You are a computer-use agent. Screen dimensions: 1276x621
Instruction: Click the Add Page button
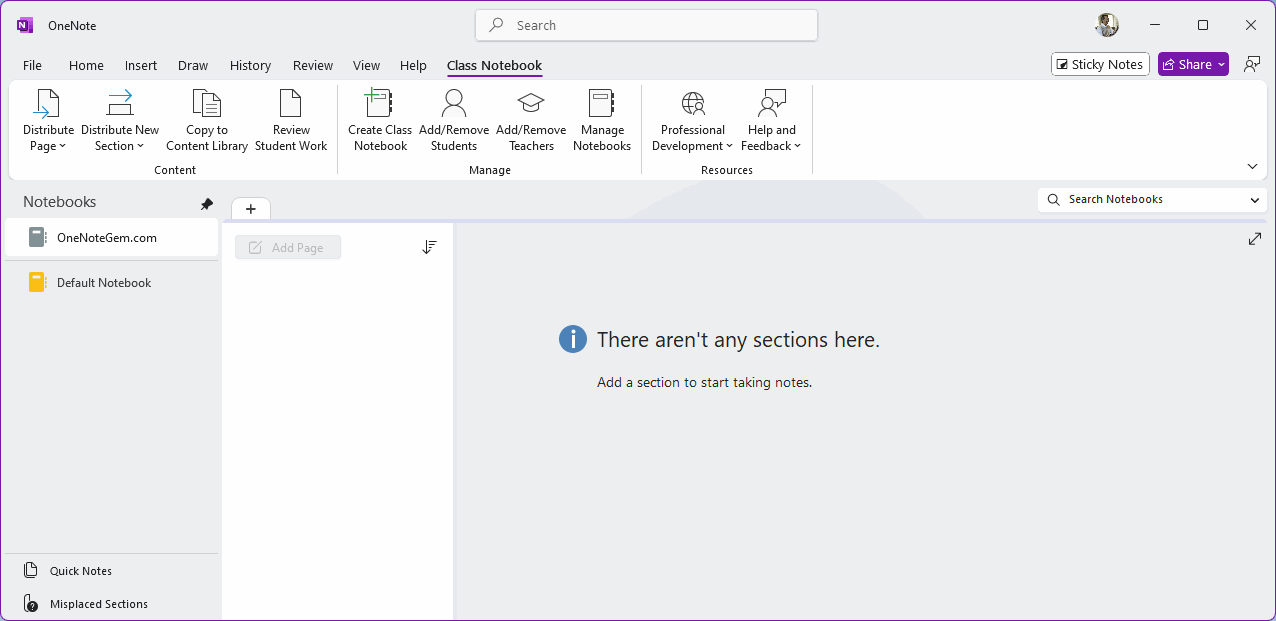[288, 247]
